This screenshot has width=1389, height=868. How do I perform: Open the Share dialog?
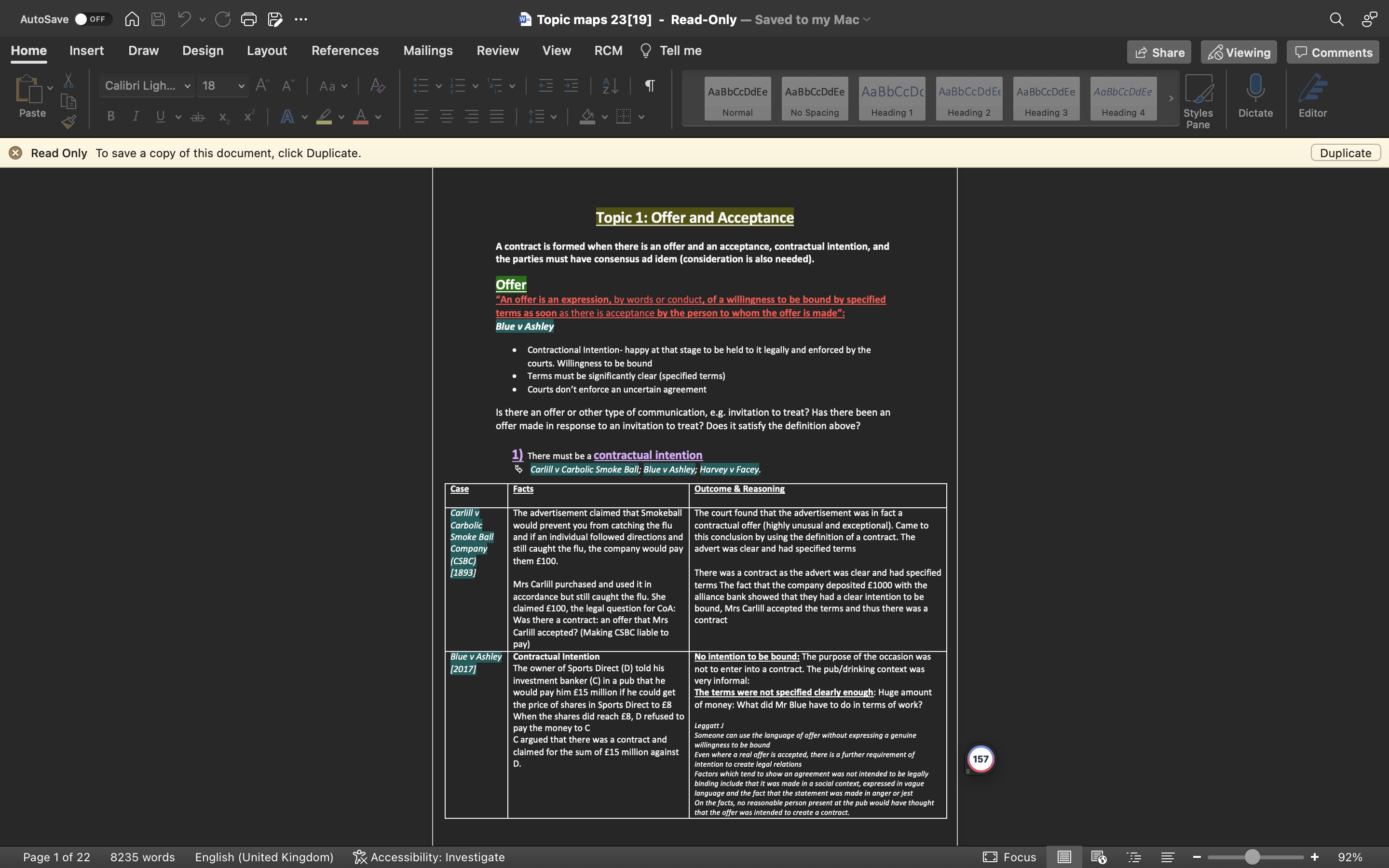(1158, 52)
